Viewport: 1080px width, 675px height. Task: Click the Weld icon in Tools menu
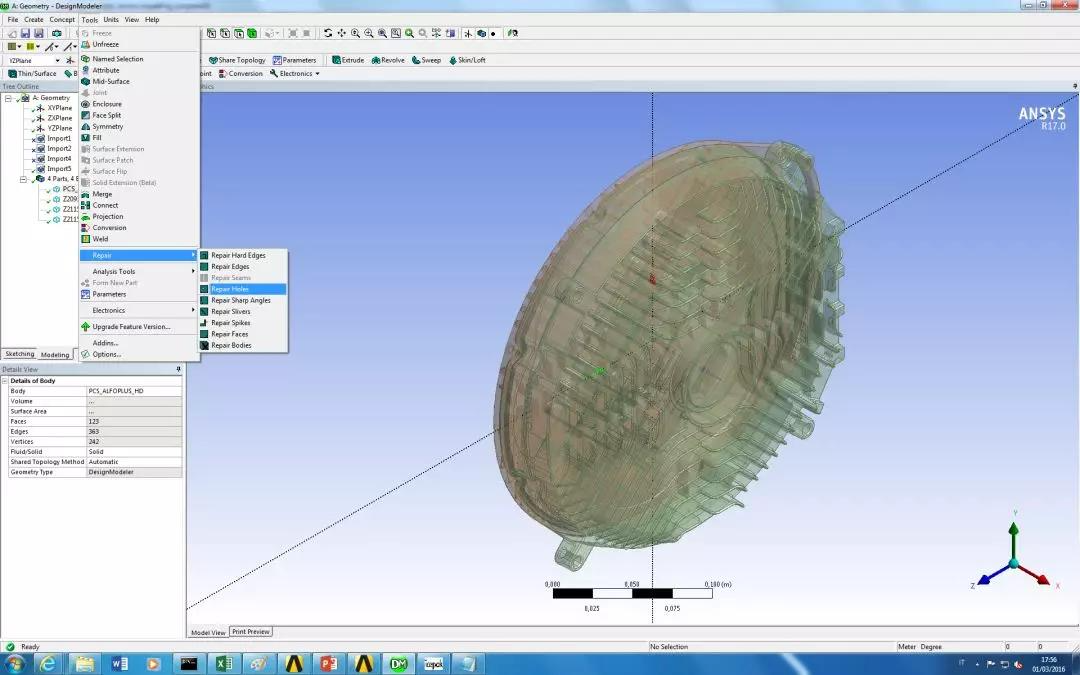point(85,239)
